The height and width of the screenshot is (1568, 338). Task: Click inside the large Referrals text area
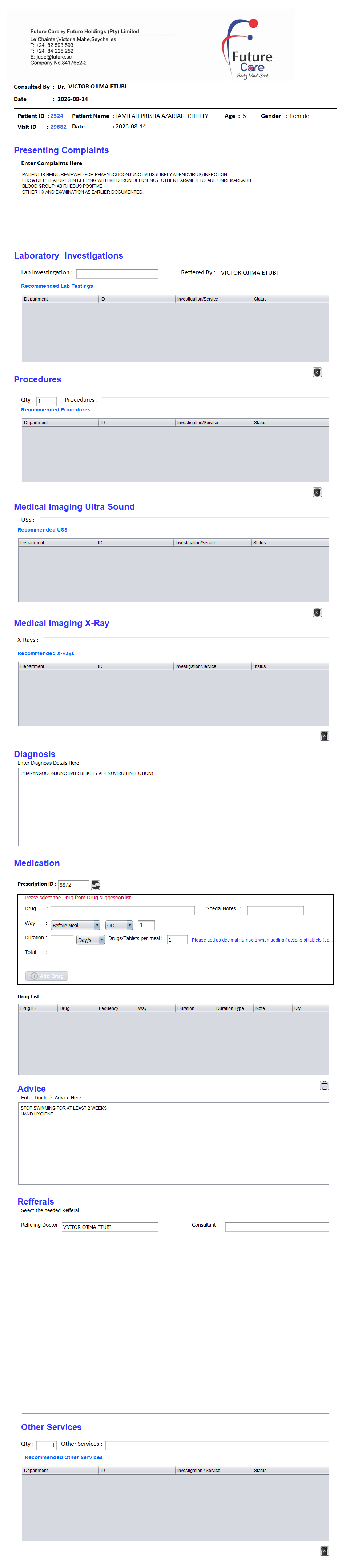(175, 1325)
